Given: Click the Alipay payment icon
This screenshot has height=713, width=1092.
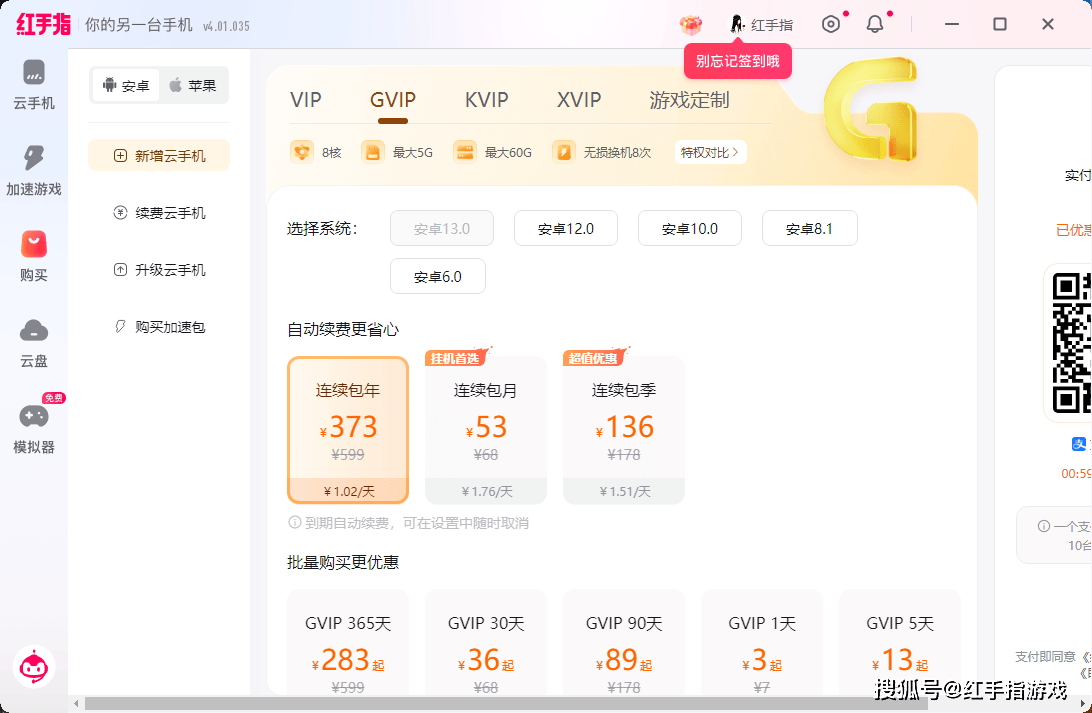Looking at the screenshot, I should [x=1079, y=444].
